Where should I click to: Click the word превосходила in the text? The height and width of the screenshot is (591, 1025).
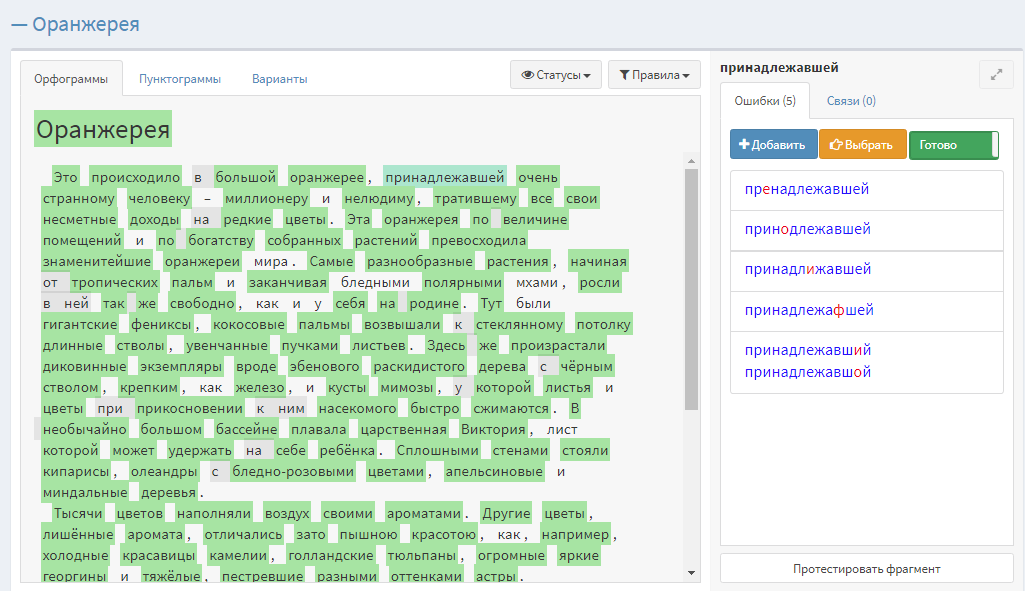[479, 240]
